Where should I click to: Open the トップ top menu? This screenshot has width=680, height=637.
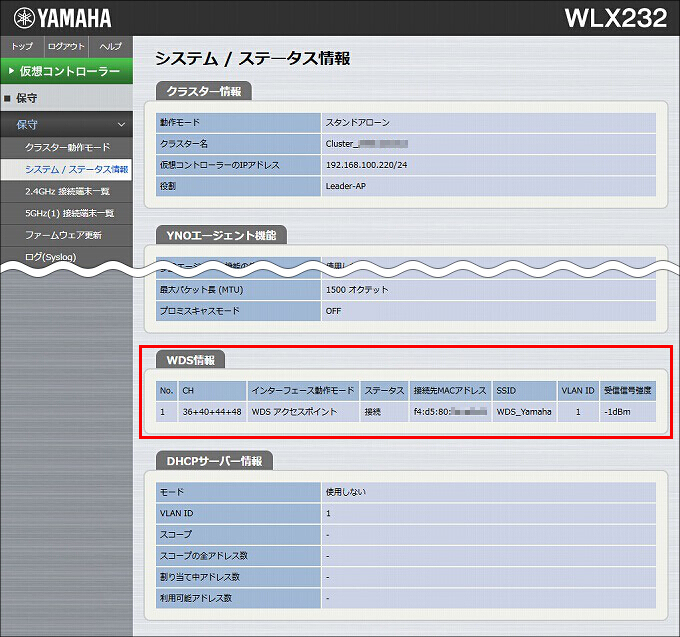coord(22,46)
